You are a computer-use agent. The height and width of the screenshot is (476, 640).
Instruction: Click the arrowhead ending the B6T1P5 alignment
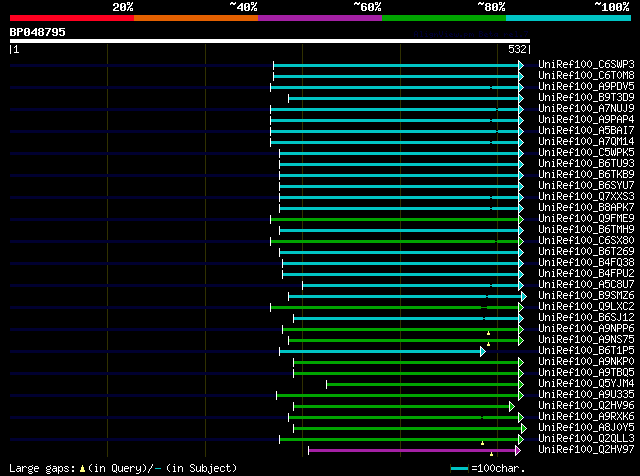(483, 351)
